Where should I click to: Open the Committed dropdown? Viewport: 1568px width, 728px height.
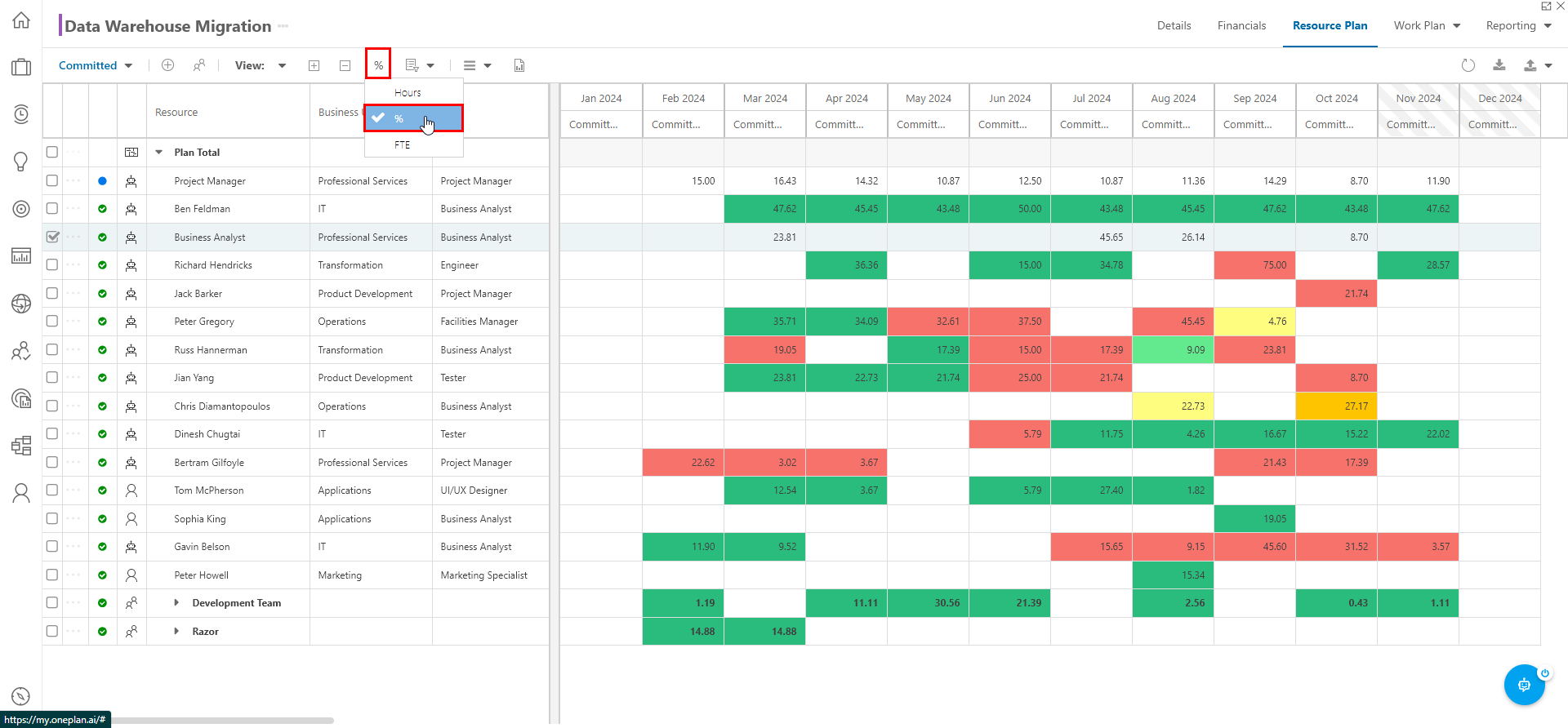96,65
